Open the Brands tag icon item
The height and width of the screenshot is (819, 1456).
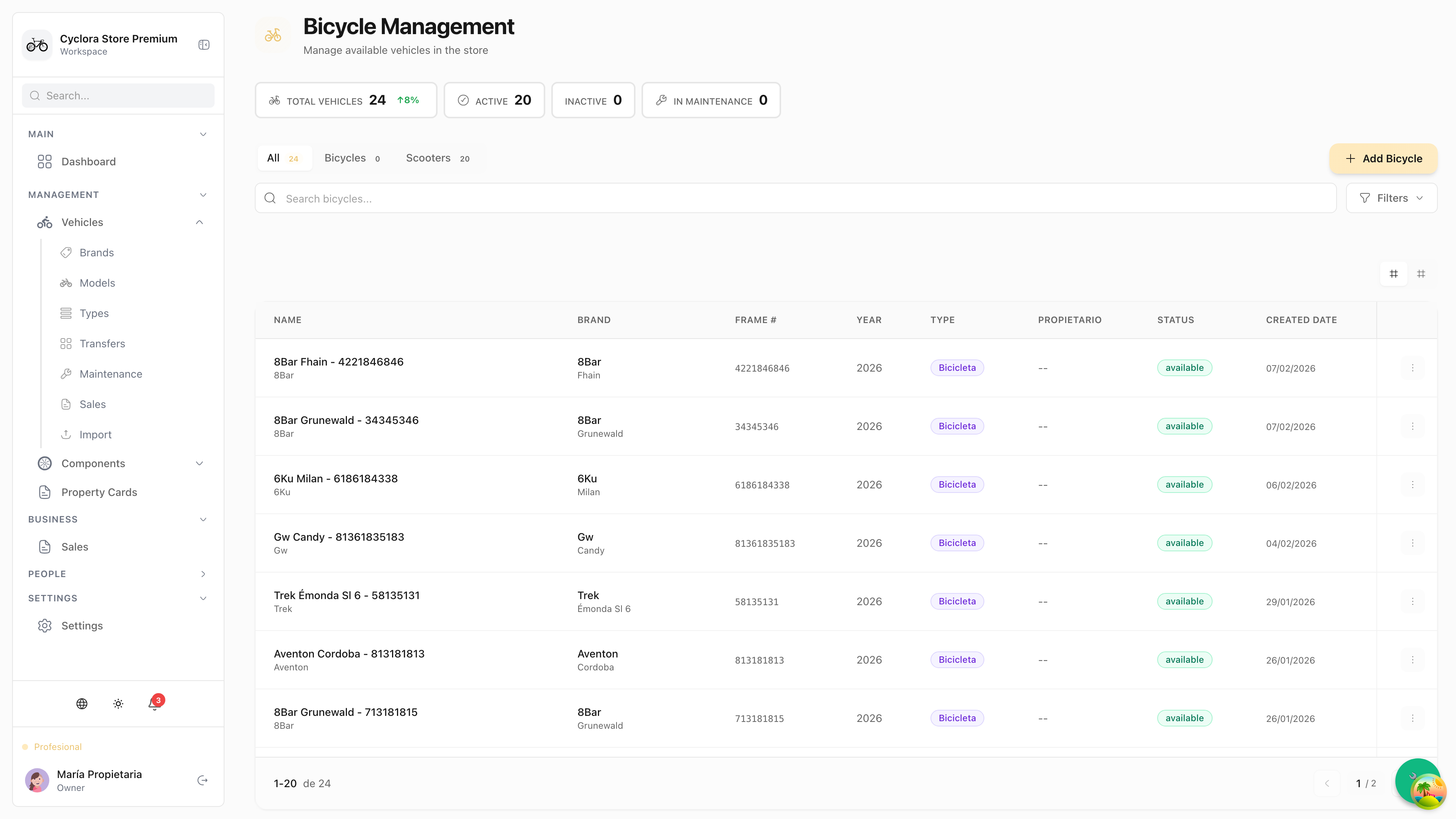66,253
